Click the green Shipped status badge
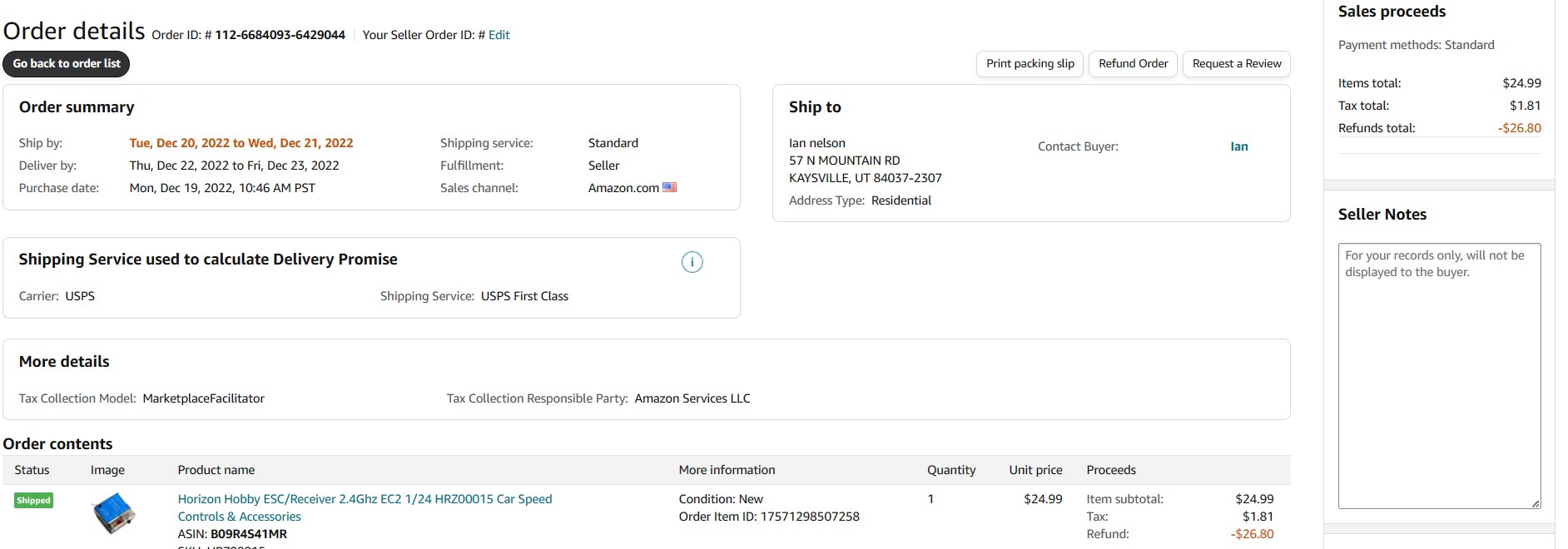This screenshot has width=1568, height=549. coord(33,501)
